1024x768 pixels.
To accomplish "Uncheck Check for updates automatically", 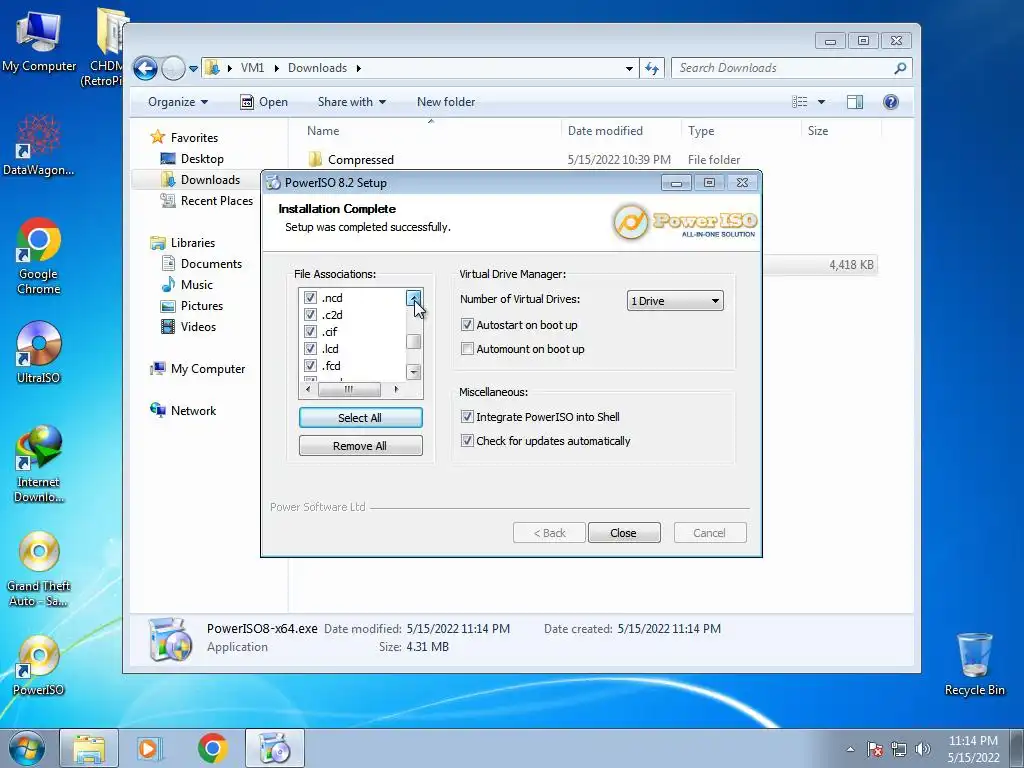I will tap(467, 441).
